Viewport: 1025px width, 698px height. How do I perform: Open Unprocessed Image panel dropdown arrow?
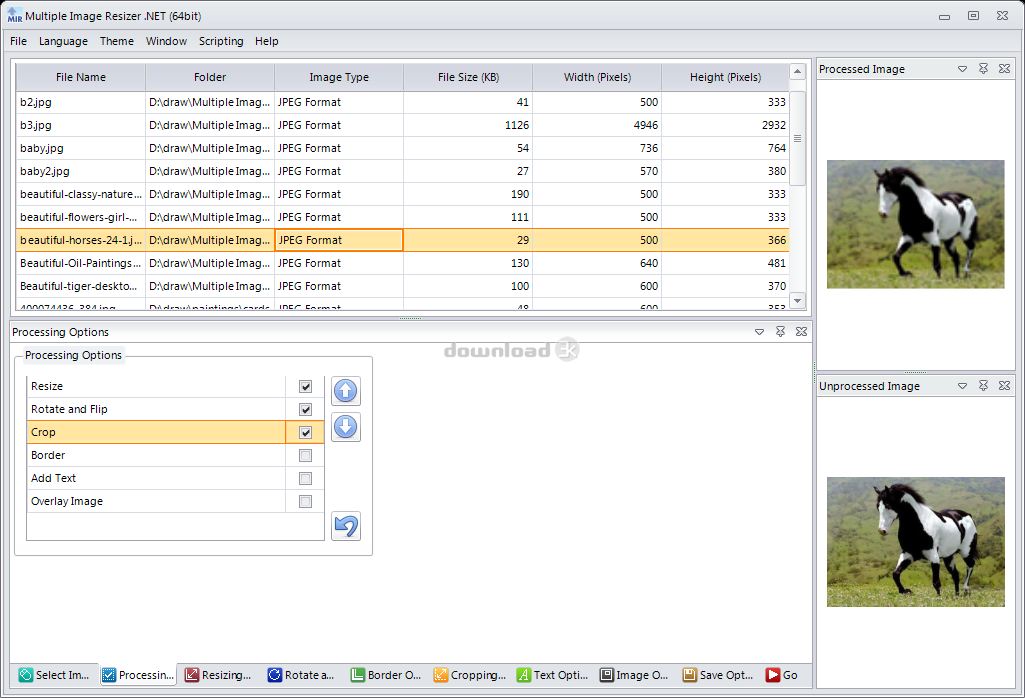click(962, 386)
